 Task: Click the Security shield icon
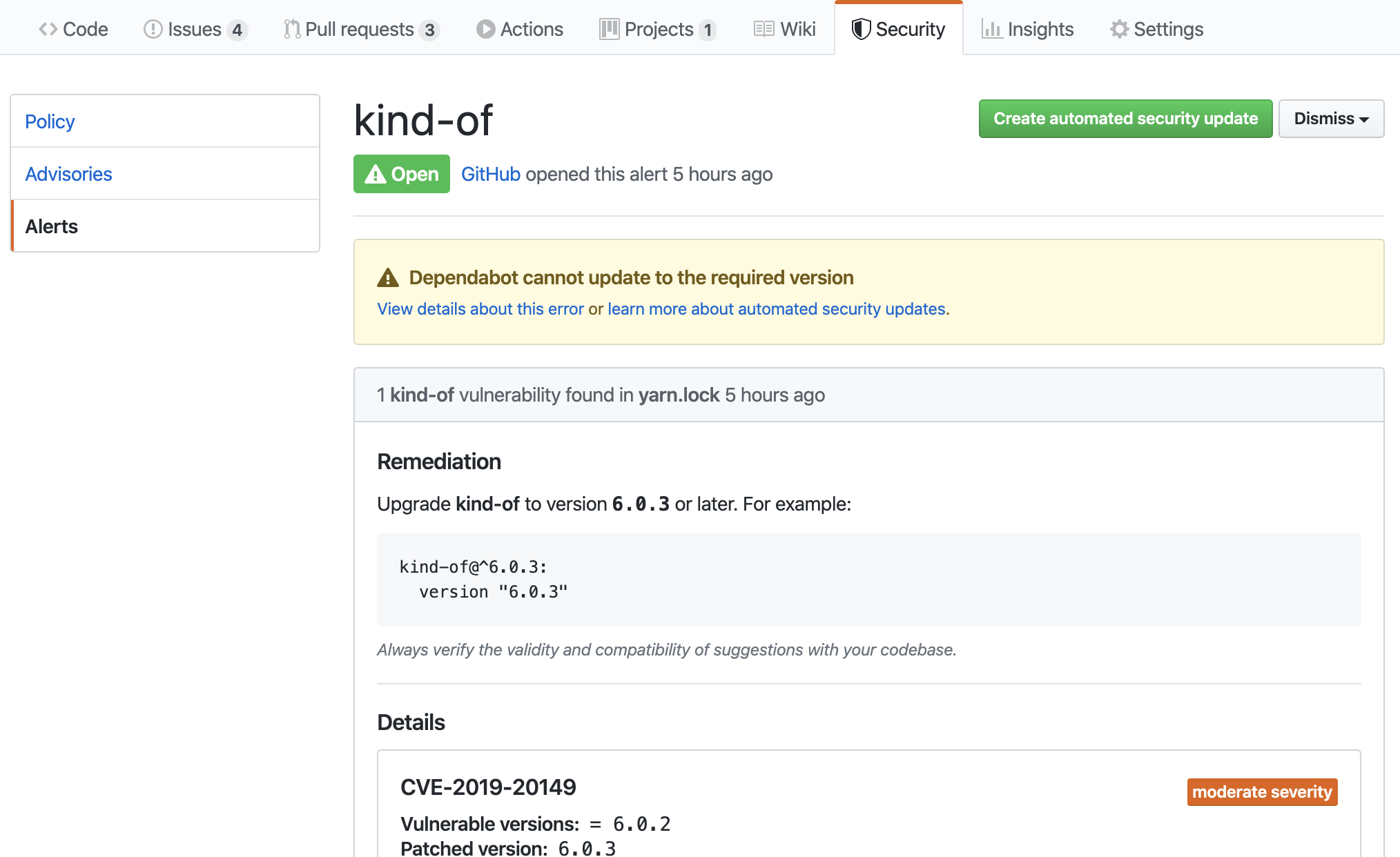861,29
